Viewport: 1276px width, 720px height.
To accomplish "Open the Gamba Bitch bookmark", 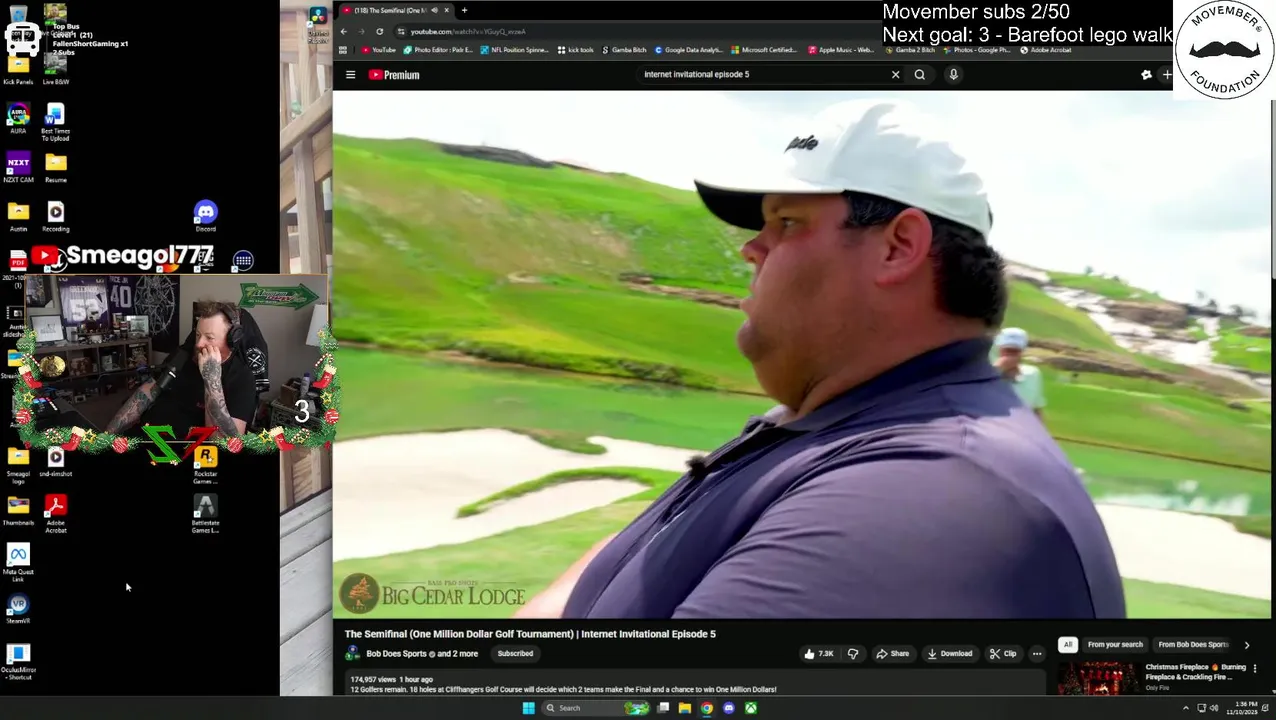I will click(625, 50).
